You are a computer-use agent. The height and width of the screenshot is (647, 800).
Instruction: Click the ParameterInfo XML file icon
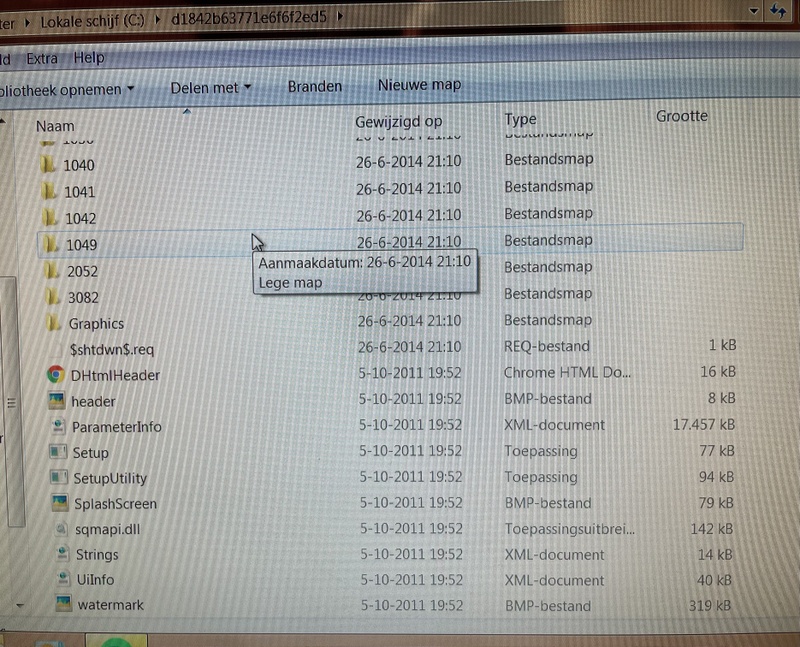[59, 426]
